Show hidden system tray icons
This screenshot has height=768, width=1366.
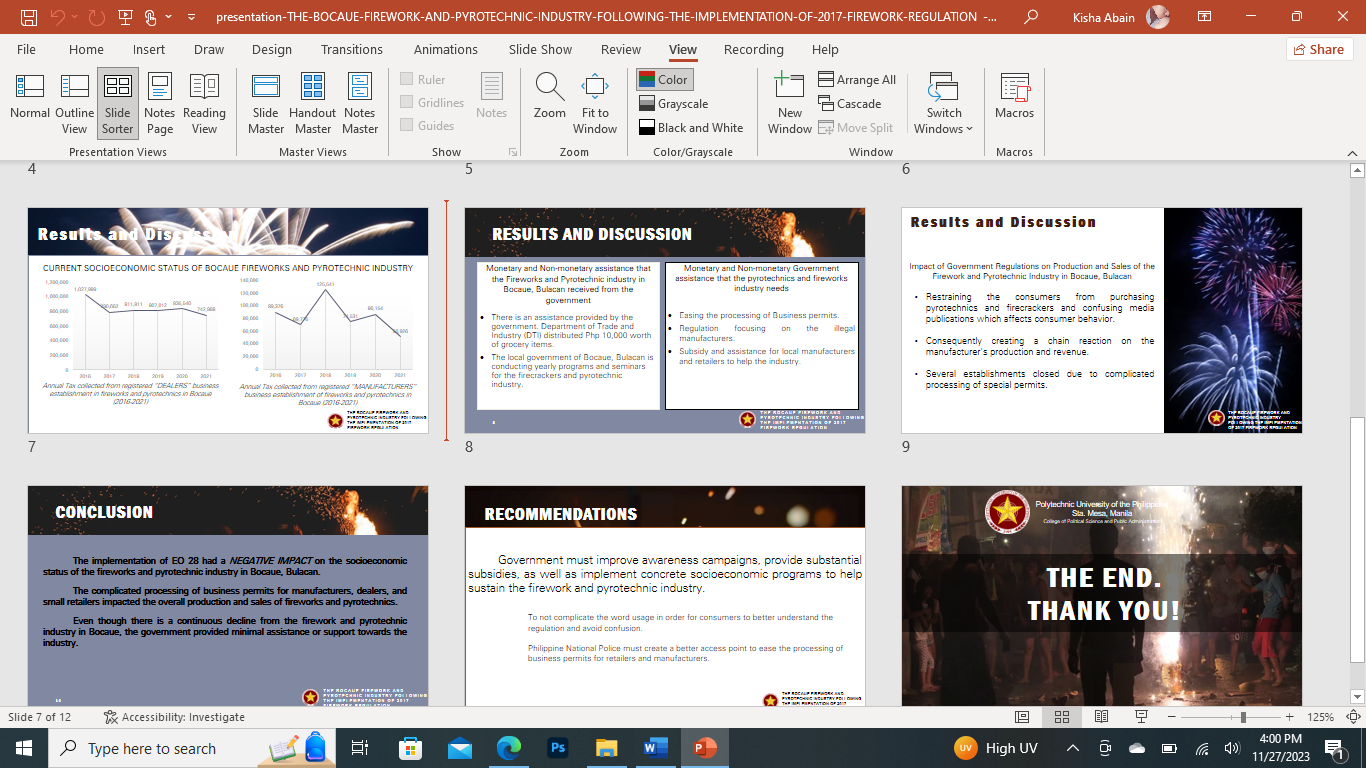tap(1072, 748)
